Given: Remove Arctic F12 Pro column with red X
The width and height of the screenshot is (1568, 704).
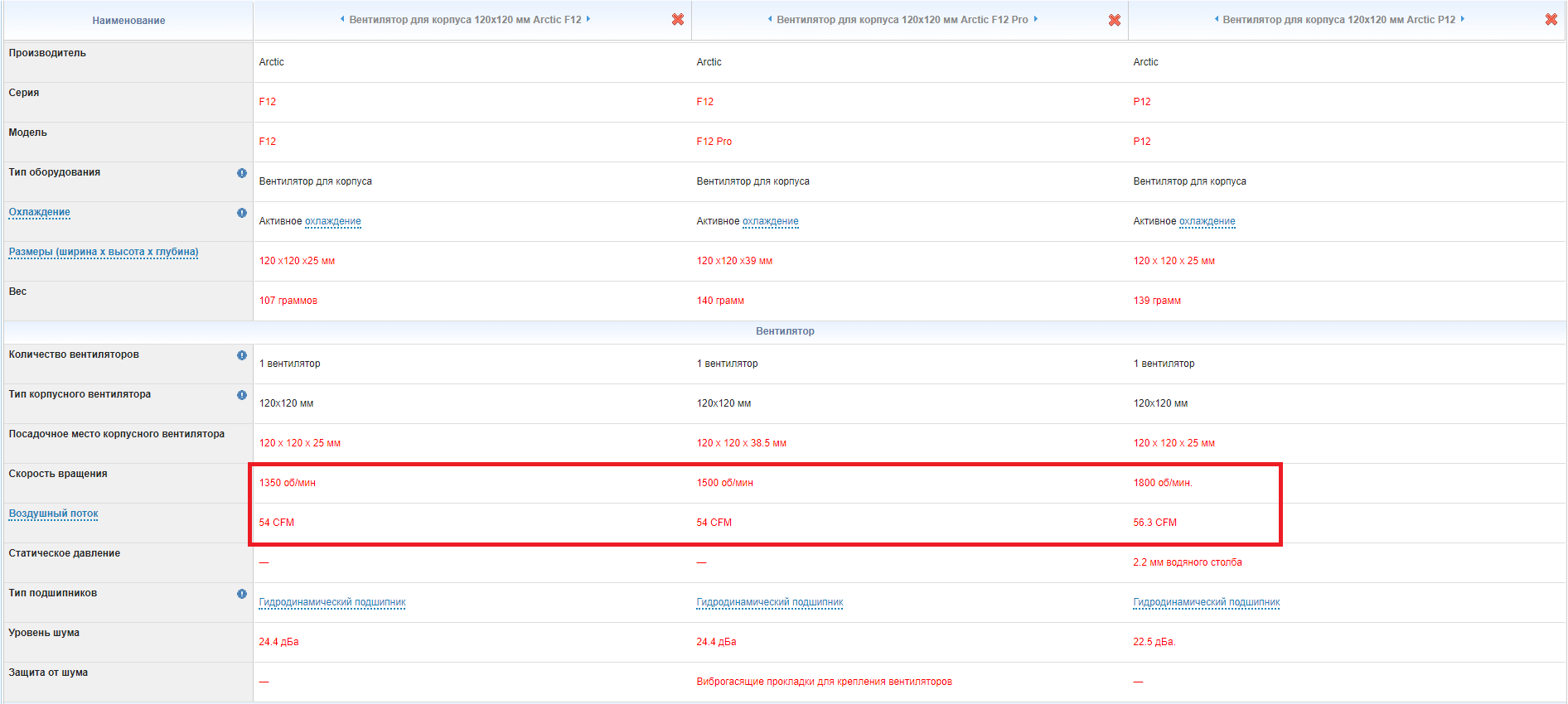Looking at the screenshot, I should click(x=1115, y=20).
